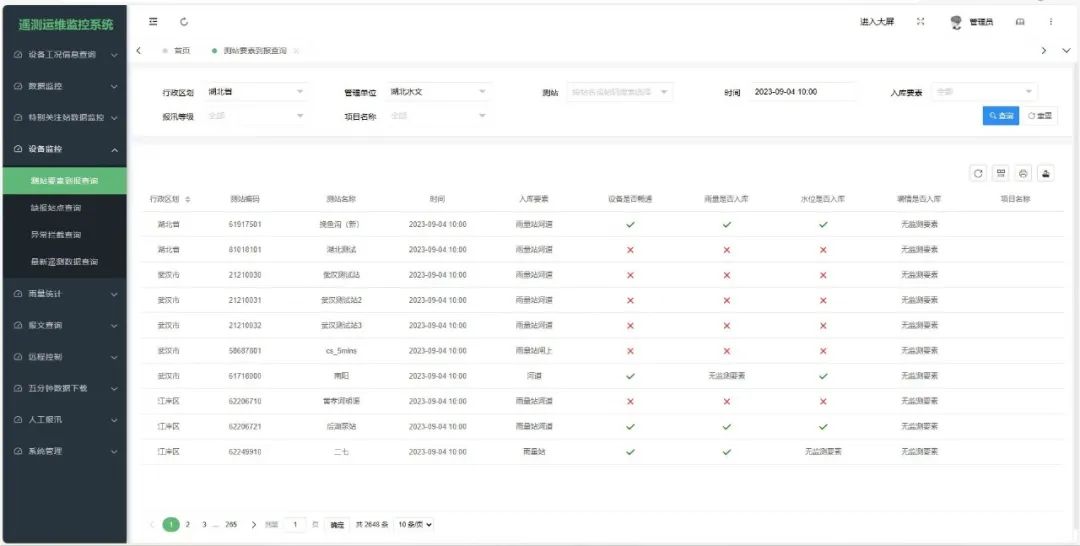
Task: Open the three-dot more options menu
Action: click(1051, 22)
